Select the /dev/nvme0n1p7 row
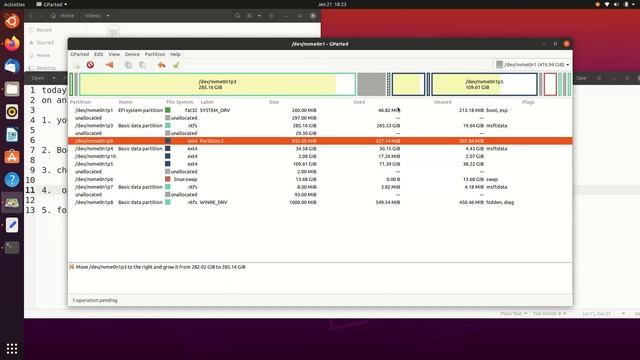Image resolution: width=640 pixels, height=360 pixels. tap(320, 187)
